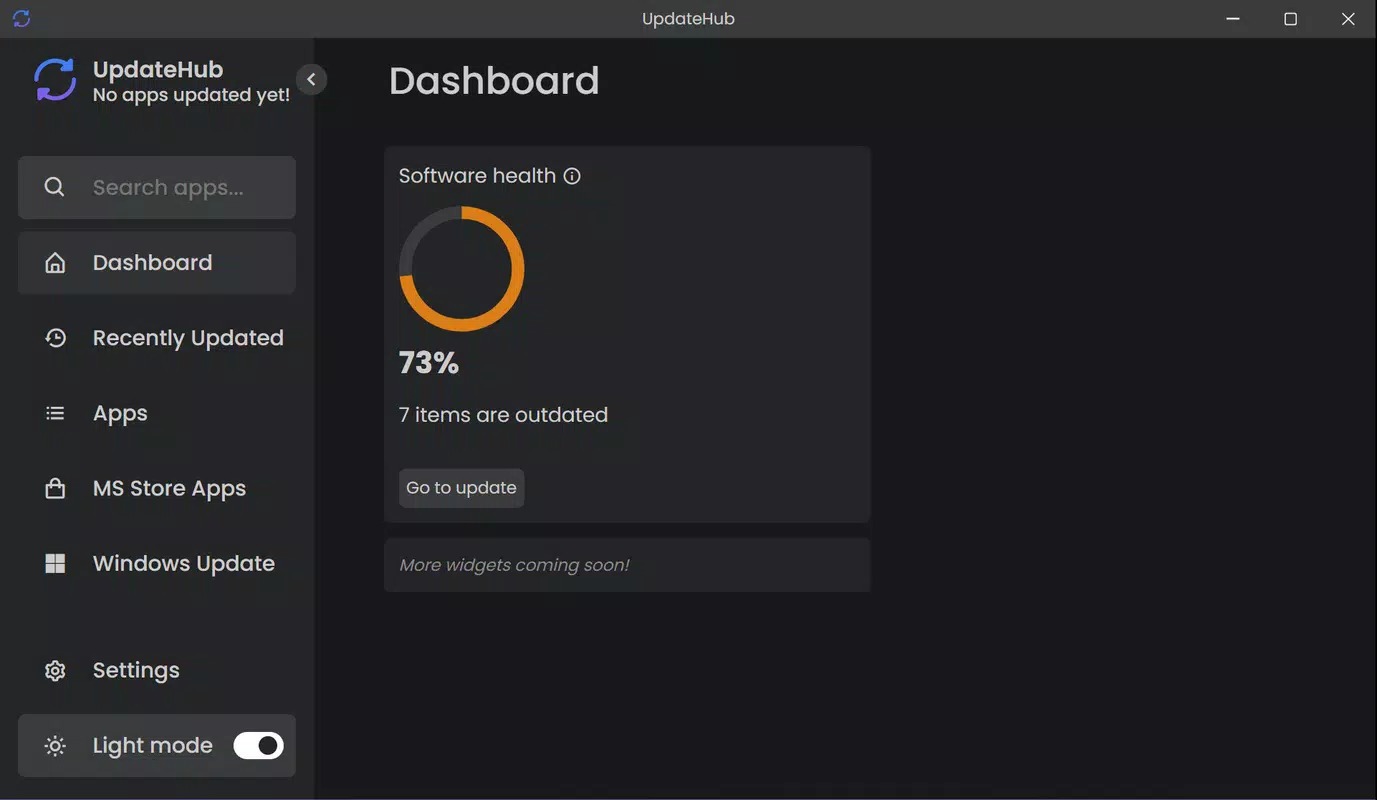Open the Windows Update section

(157, 563)
